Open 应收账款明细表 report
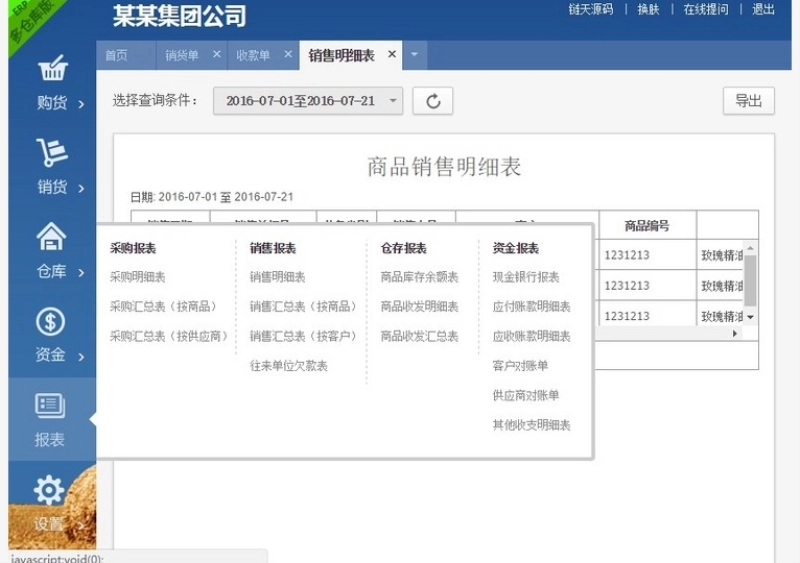 [532, 336]
